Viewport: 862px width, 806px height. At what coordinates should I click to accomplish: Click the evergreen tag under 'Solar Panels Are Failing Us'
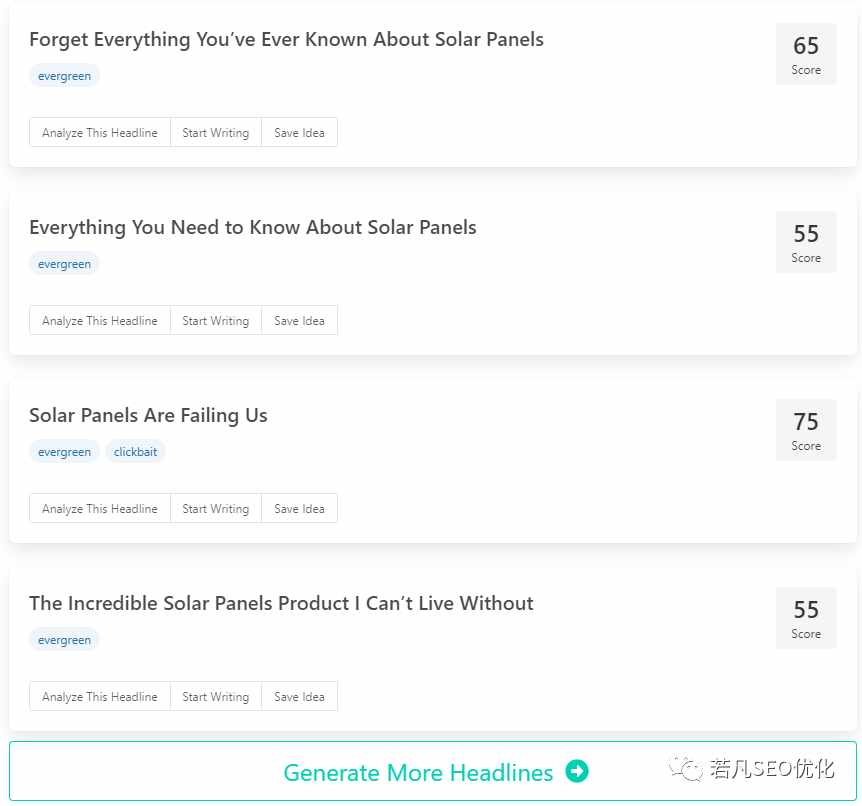click(64, 452)
